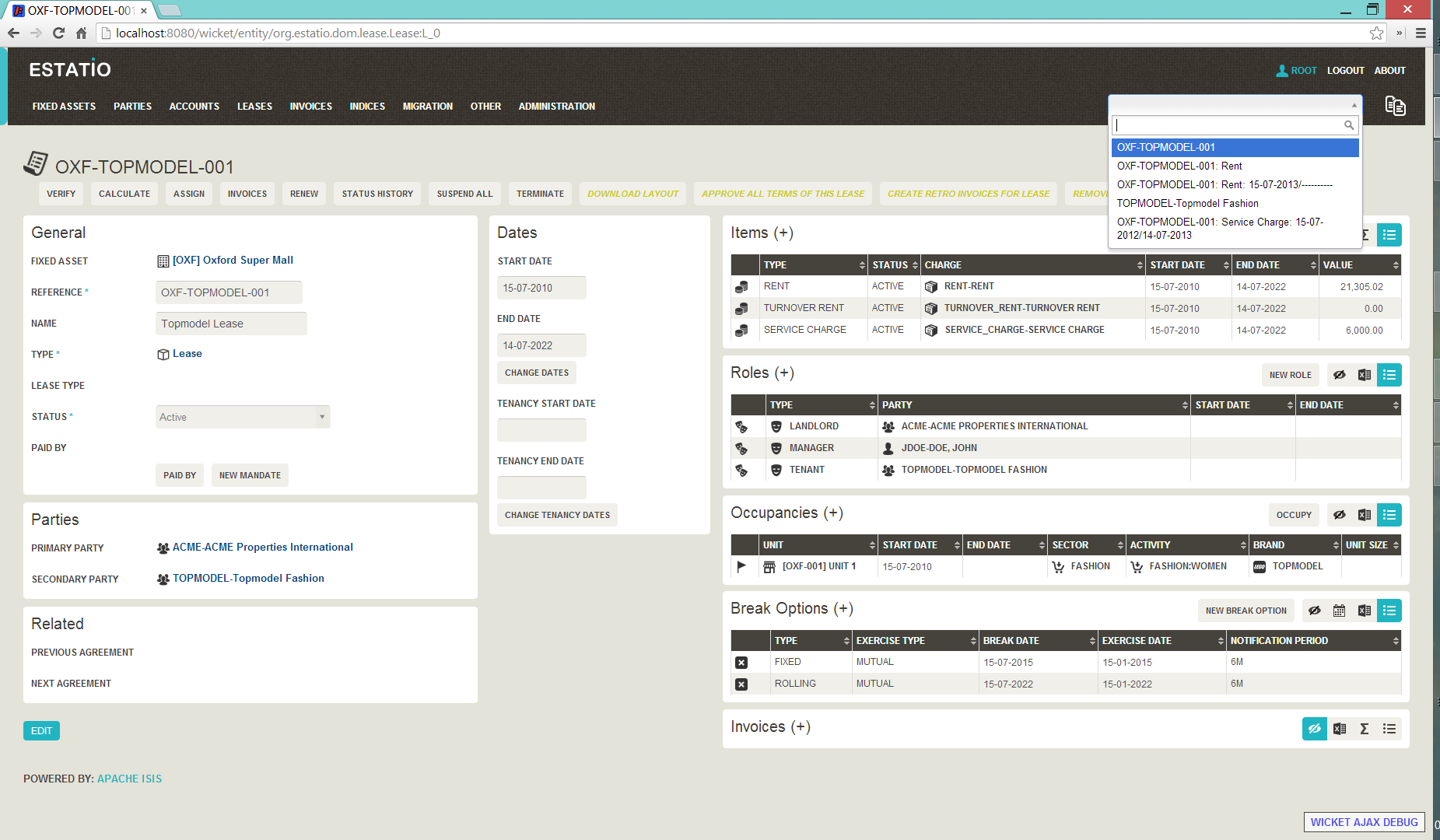Click the bookmarks/copy icon in the header
Screen dimensions: 1440x840
pyautogui.click(x=1395, y=106)
